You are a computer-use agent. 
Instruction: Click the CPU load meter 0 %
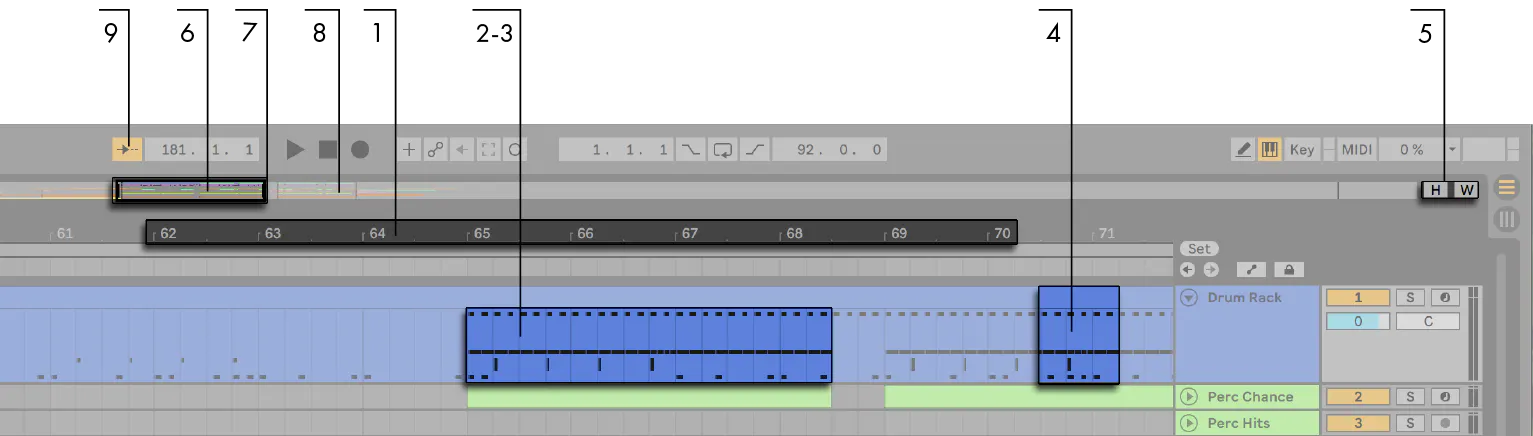point(1411,150)
